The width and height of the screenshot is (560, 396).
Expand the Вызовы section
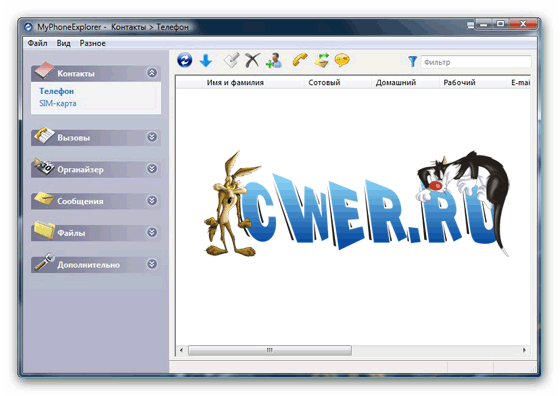click(152, 137)
